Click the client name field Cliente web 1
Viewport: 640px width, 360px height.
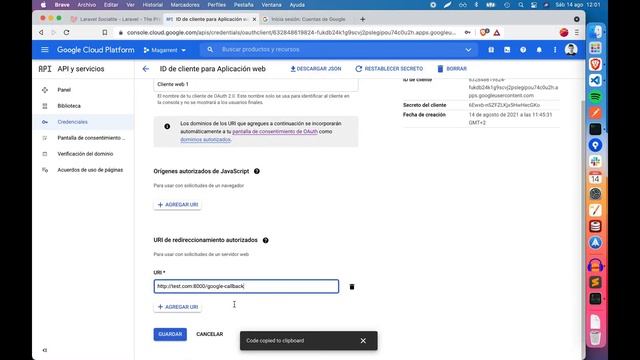[x=256, y=84]
